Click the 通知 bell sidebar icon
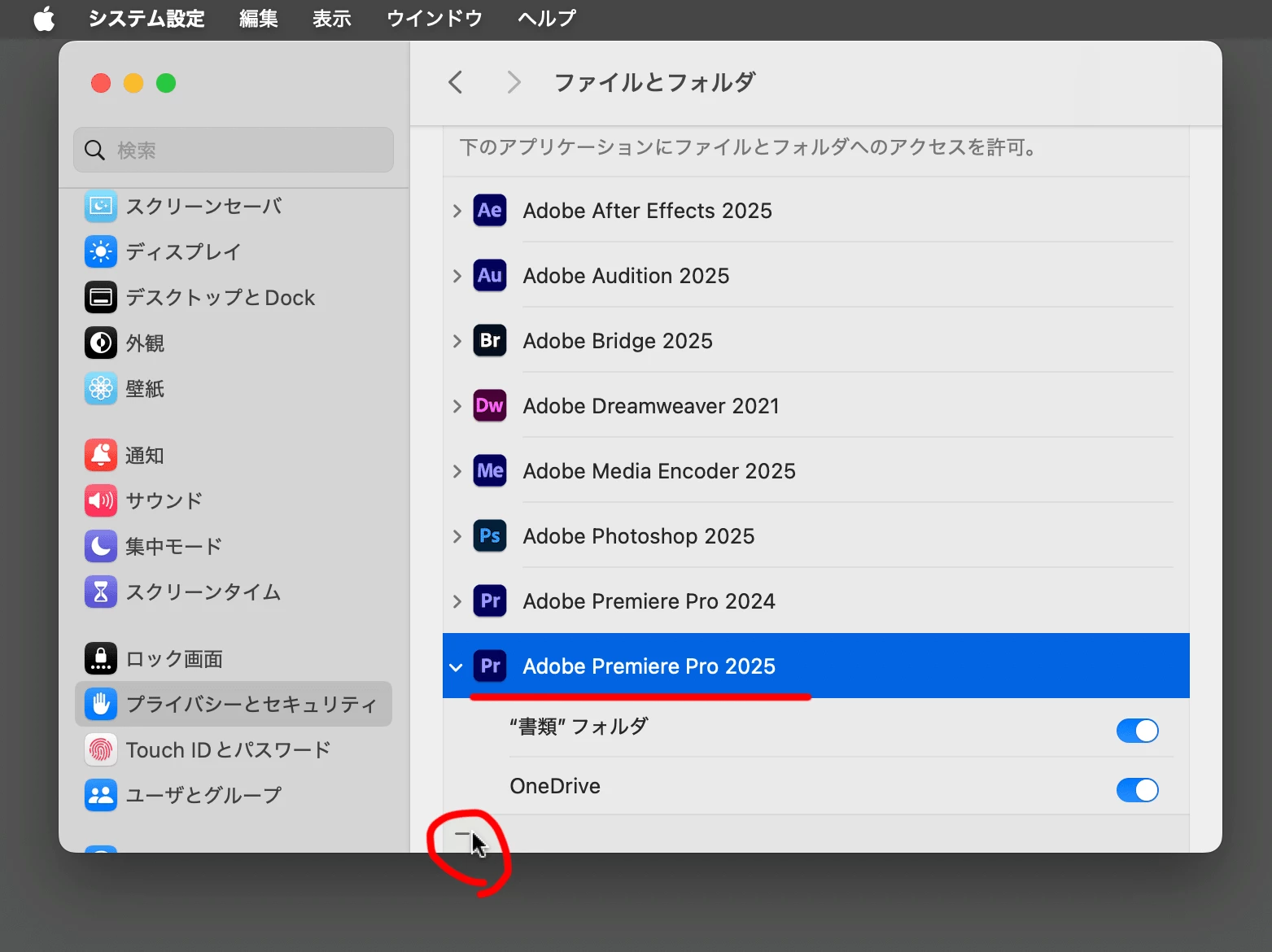Viewport: 1272px width, 952px height. 101,456
